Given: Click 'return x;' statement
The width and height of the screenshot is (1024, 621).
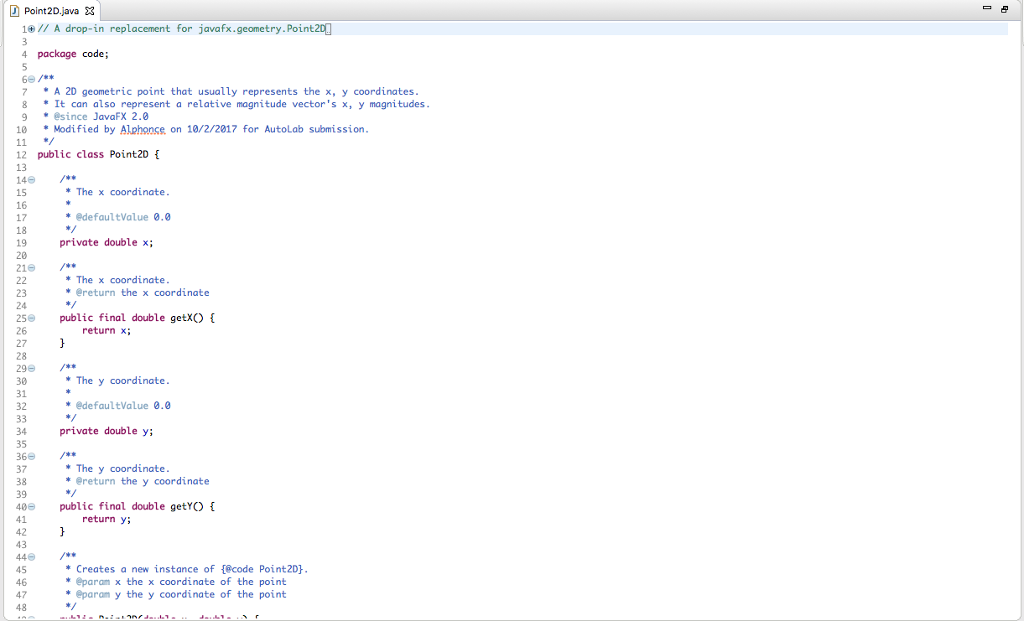Looking at the screenshot, I should pos(106,330).
